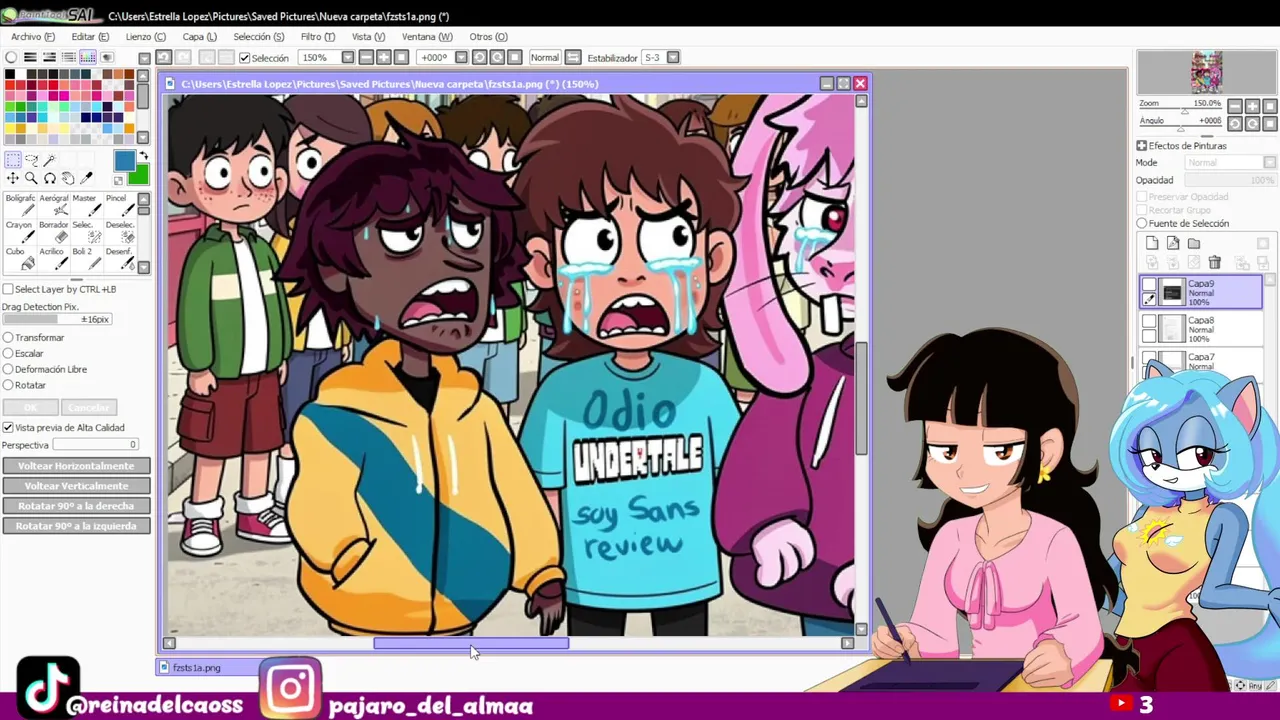Open the Estabilizador S-3 dropdown
Viewport: 1280px width, 720px height.
pyautogui.click(x=673, y=57)
